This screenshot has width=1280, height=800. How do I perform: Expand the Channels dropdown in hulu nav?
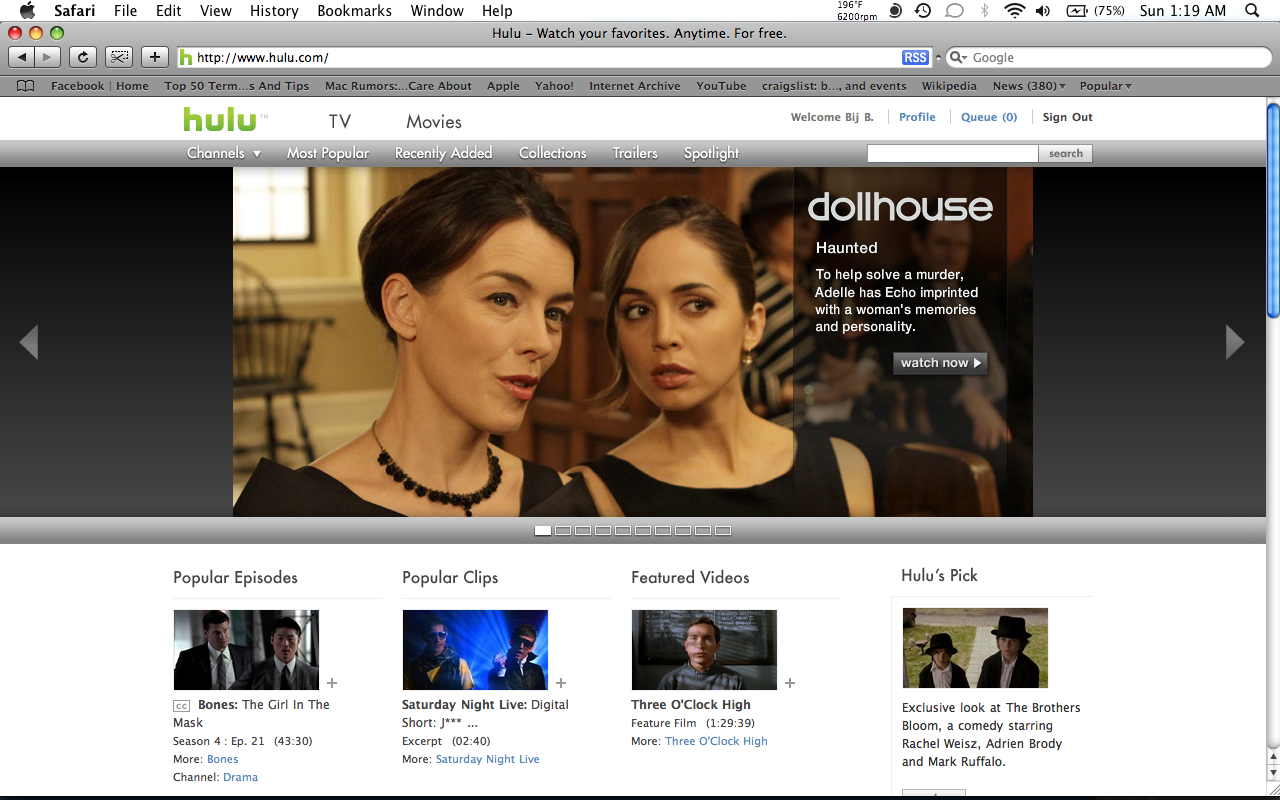click(224, 153)
